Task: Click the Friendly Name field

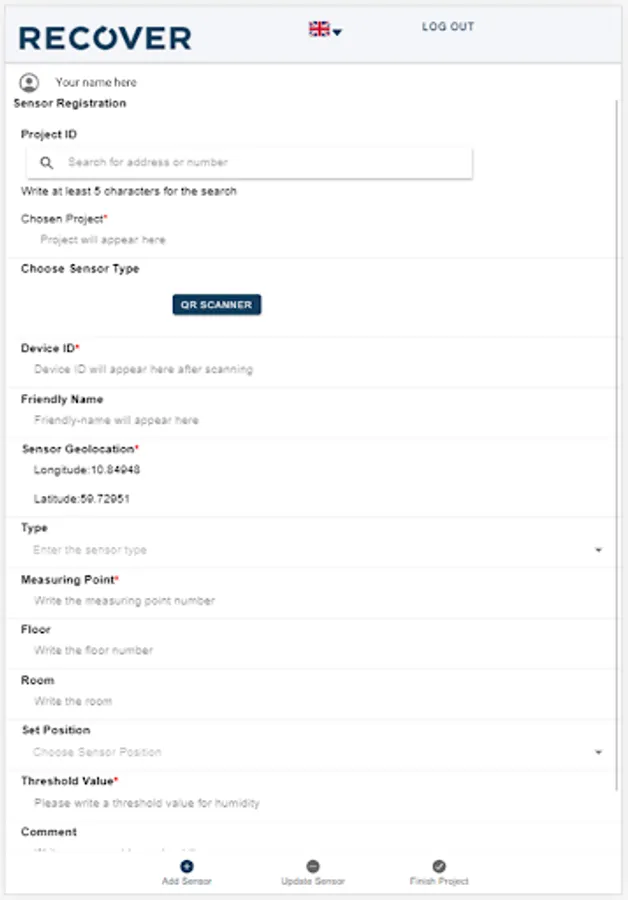Action: point(116,420)
